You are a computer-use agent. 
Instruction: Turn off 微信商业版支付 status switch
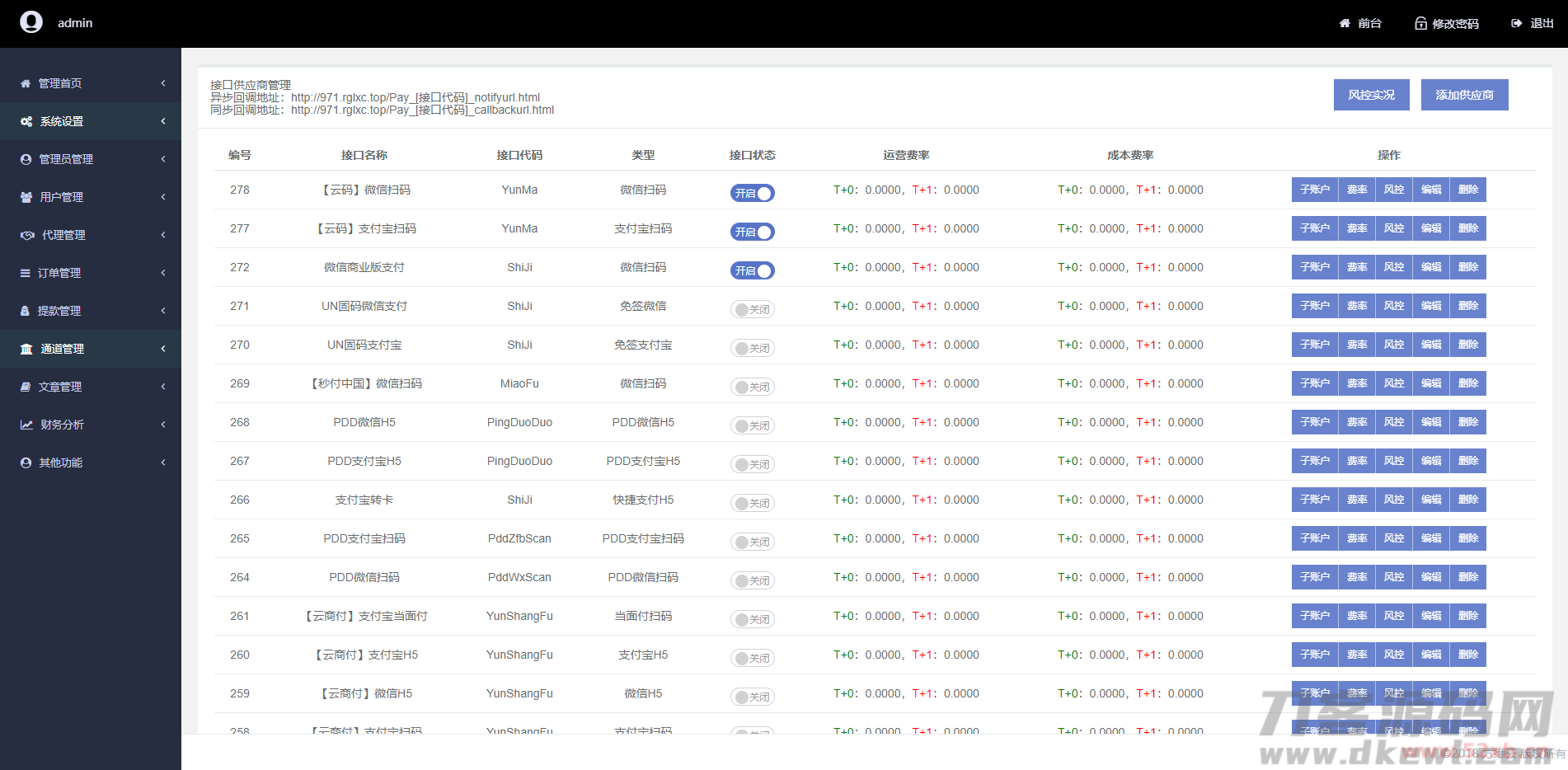pyautogui.click(x=752, y=270)
